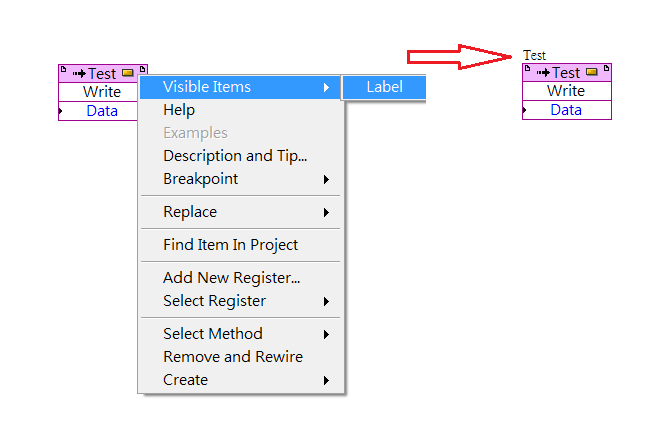The width and height of the screenshot is (668, 434).
Task: Click the Data input terminal arrow on right node
Action: 525,110
